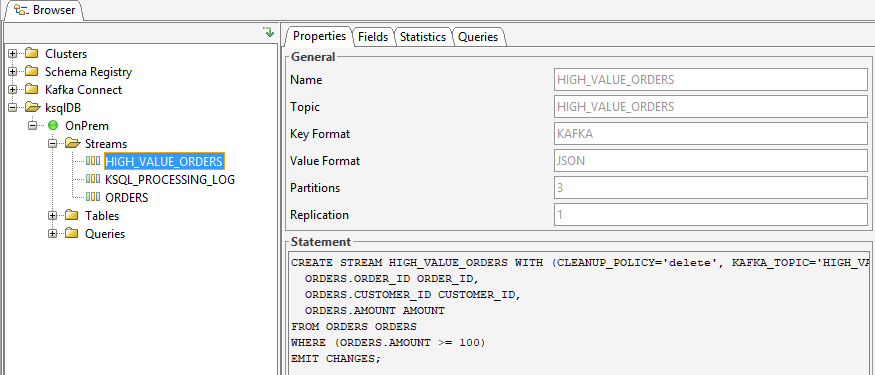Click the CREATE STREAM statement line
Viewport: 875px width, 375px height.
pos(580,262)
